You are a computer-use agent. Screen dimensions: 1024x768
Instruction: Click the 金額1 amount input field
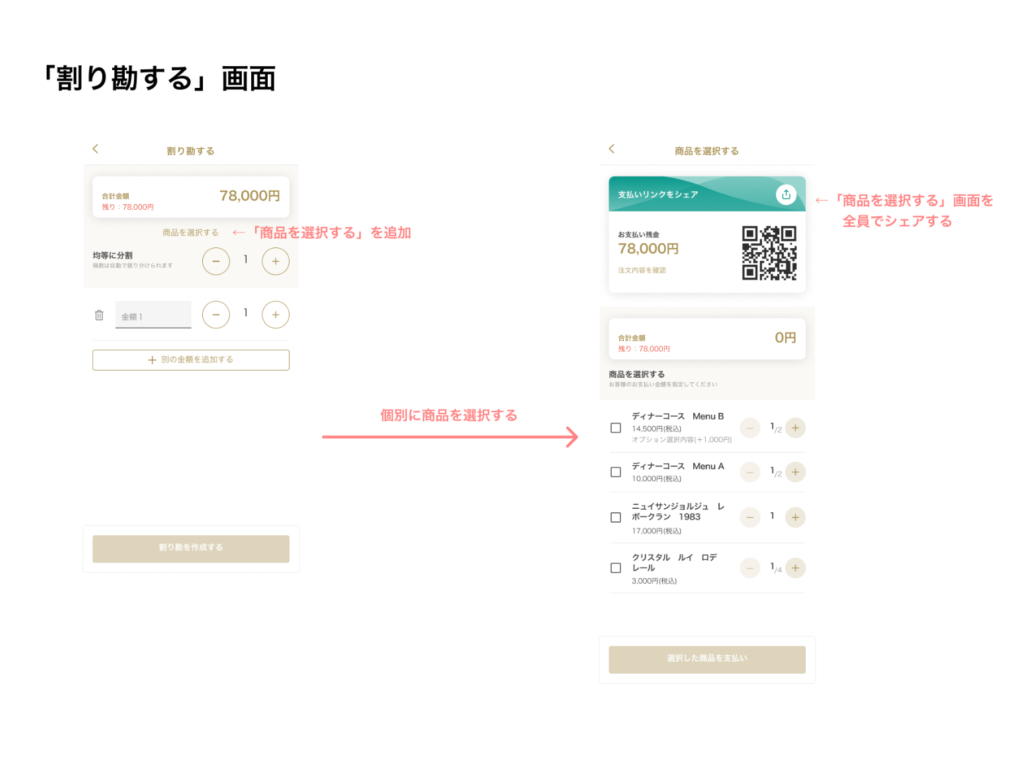(x=153, y=315)
